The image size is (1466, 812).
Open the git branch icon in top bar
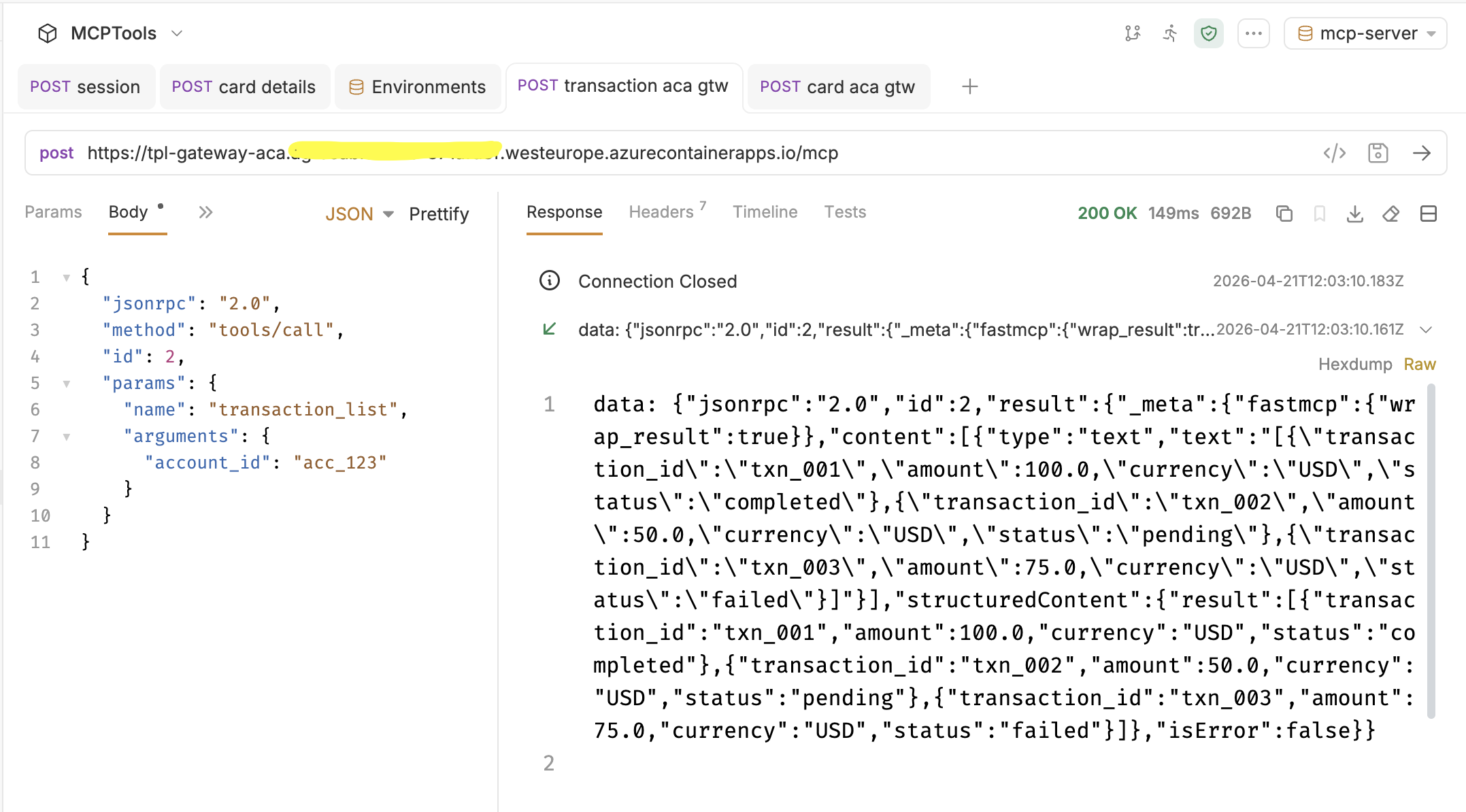pos(1133,33)
